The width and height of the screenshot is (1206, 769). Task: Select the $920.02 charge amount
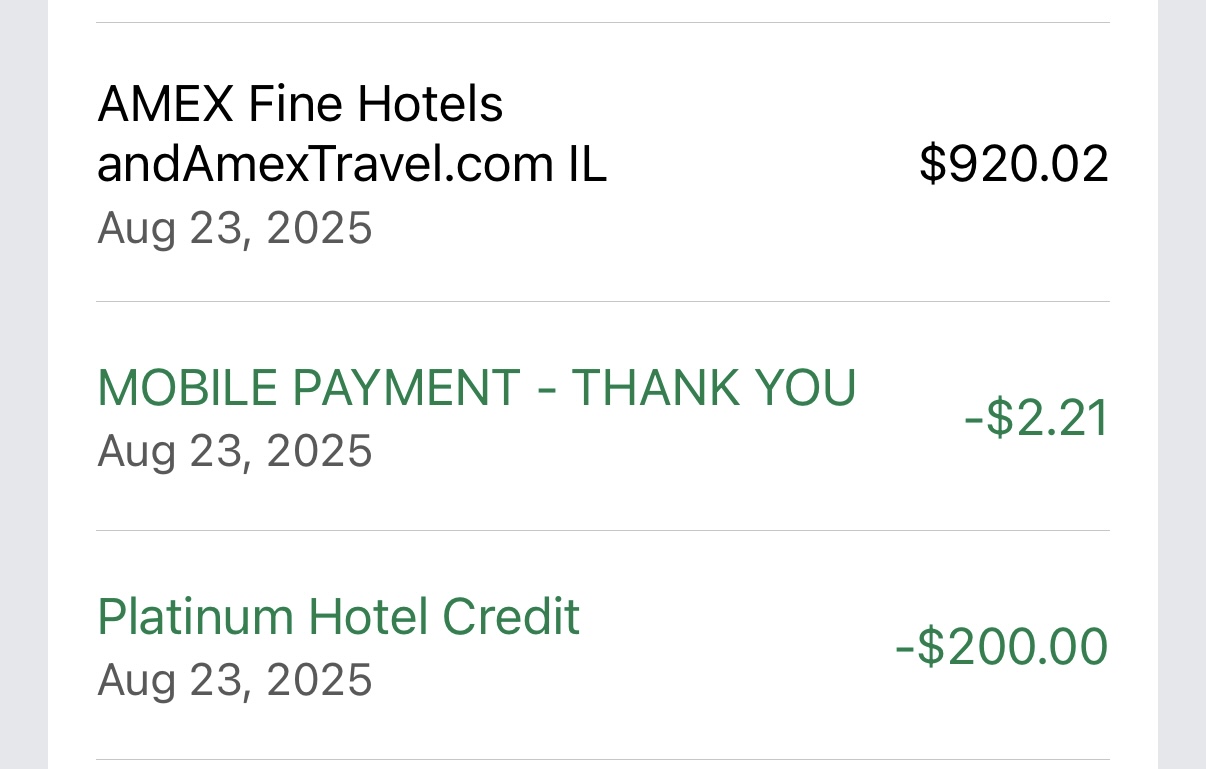pos(1013,164)
